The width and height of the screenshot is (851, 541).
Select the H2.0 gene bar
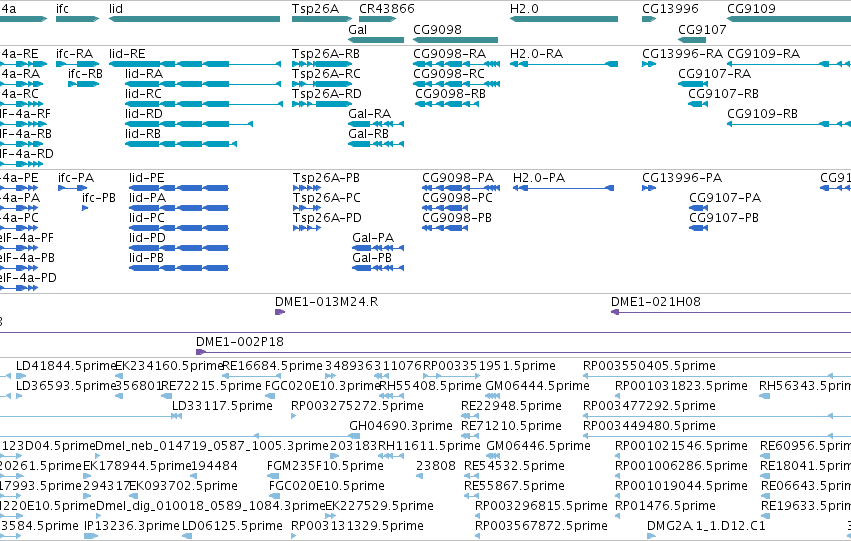tap(564, 19)
